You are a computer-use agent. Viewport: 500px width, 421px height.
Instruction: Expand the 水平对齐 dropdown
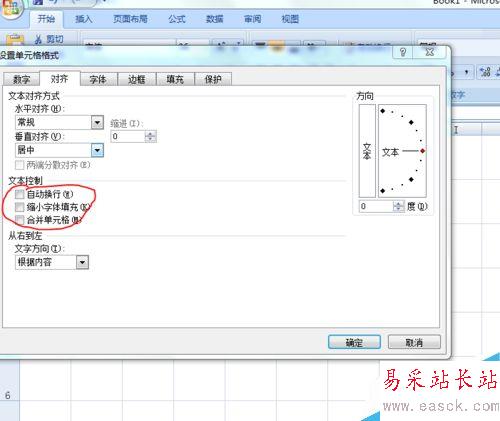[97, 122]
